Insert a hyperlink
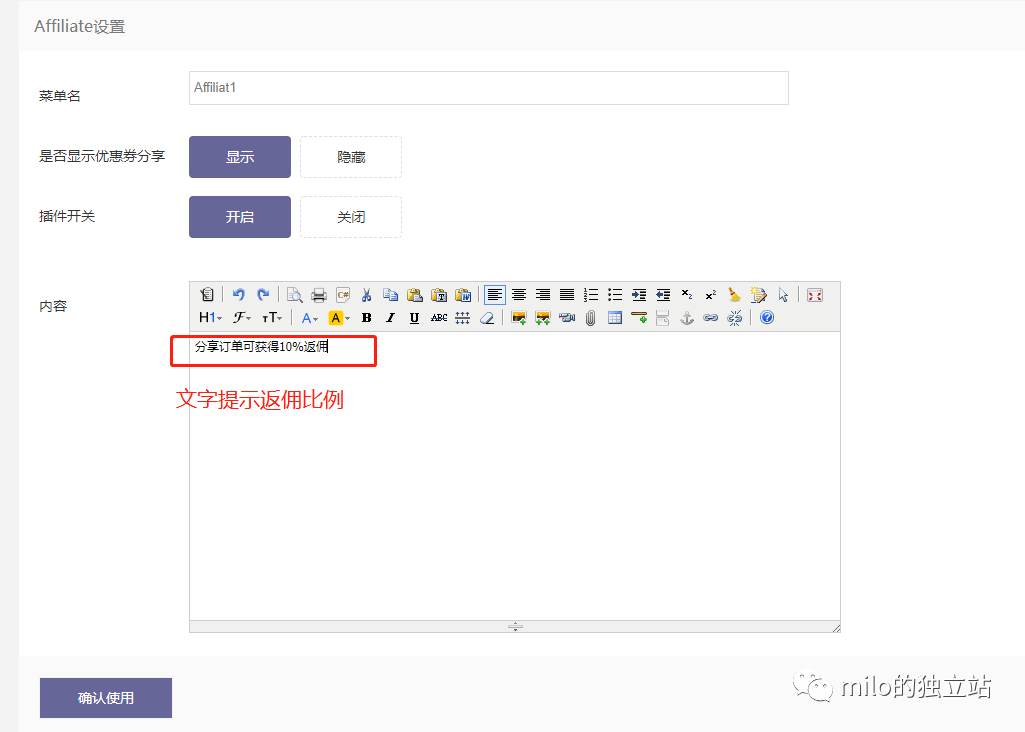 click(711, 318)
